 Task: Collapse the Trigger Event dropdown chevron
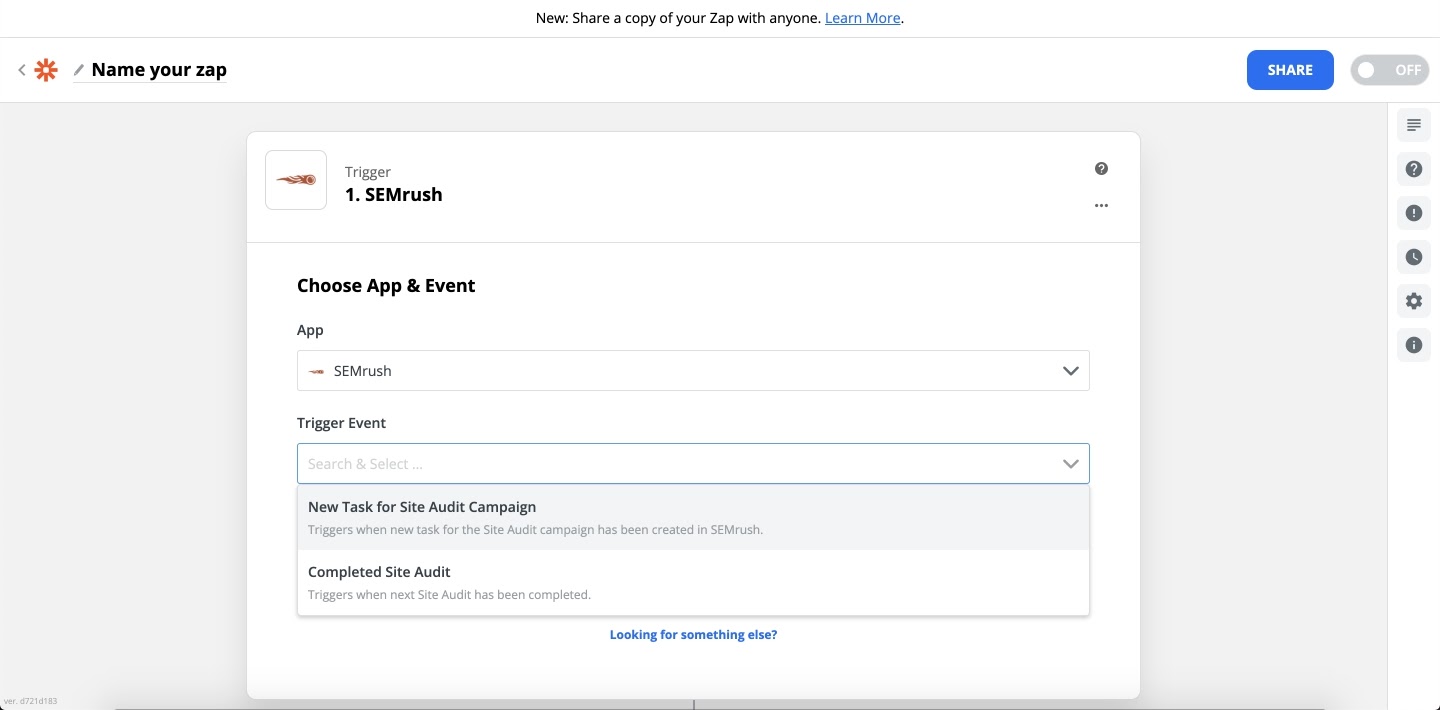(x=1070, y=464)
